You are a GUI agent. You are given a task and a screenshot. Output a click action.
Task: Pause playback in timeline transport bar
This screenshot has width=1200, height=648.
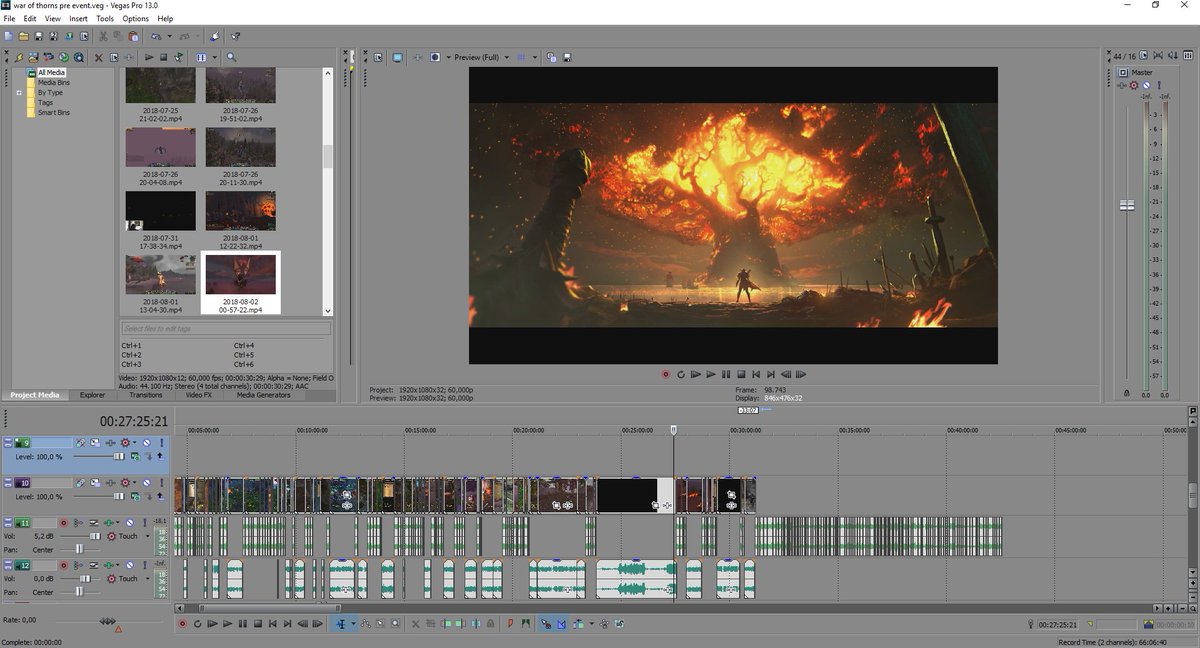pyautogui.click(x=243, y=624)
